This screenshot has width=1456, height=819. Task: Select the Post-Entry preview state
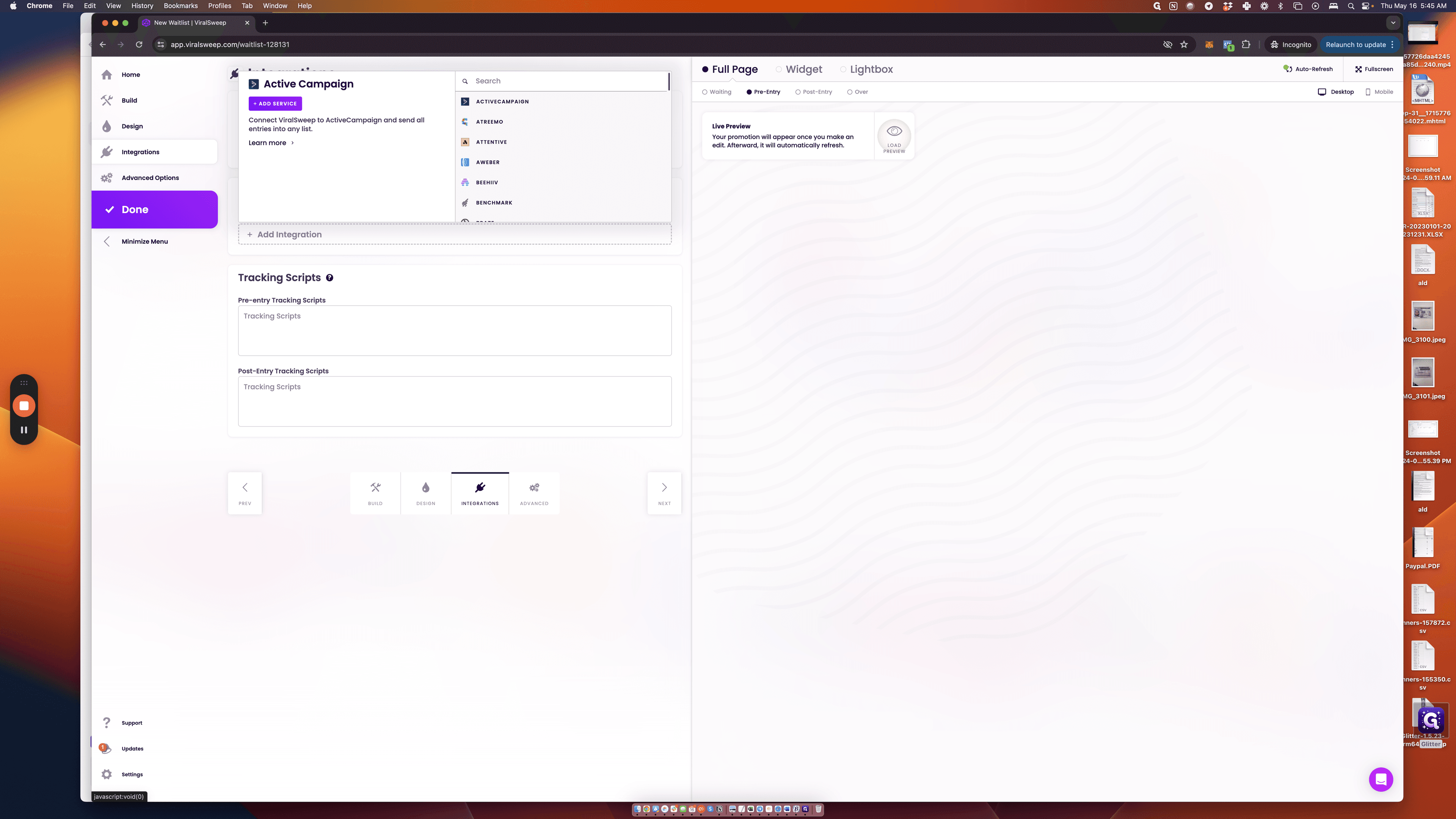tap(813, 91)
